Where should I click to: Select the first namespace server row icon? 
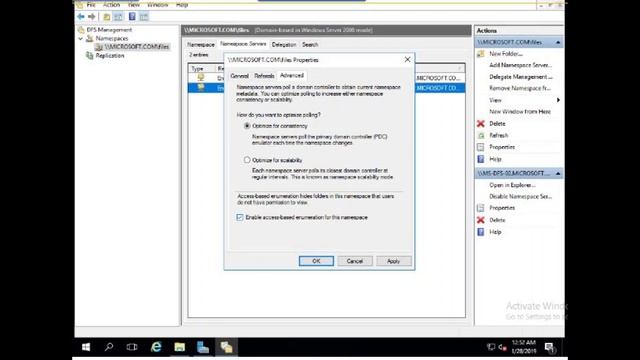(x=200, y=78)
